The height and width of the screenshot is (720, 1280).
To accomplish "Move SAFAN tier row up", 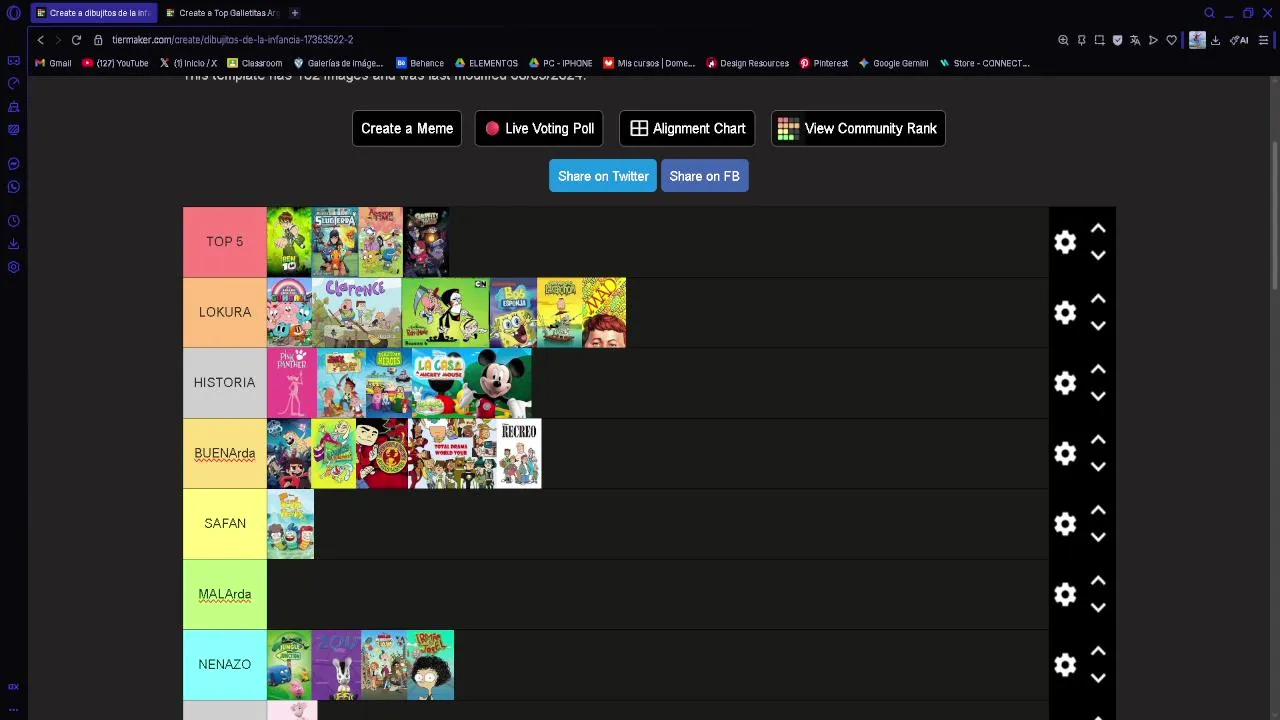I will tap(1098, 510).
